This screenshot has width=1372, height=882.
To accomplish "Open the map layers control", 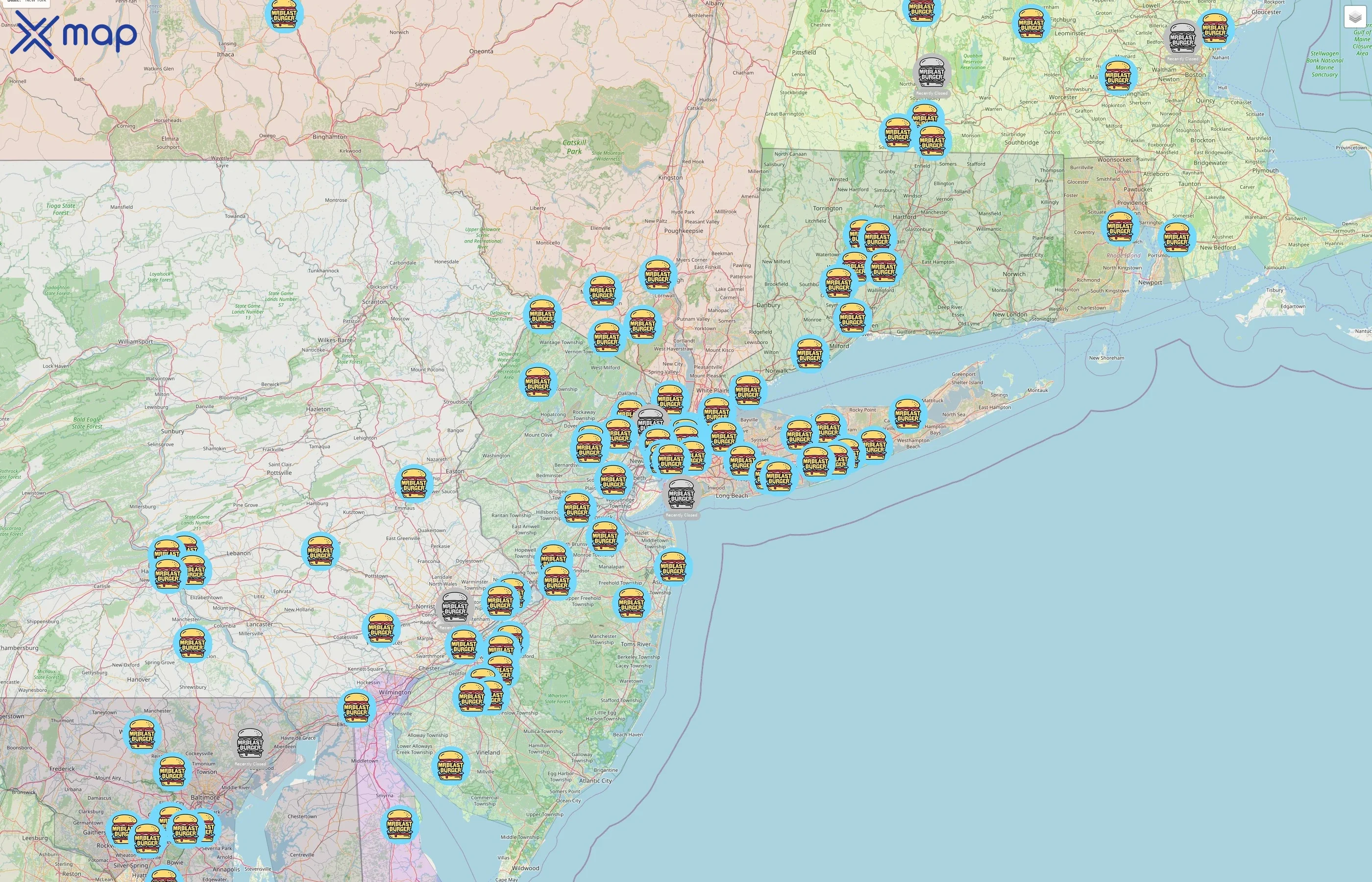I will pos(1354,17).
